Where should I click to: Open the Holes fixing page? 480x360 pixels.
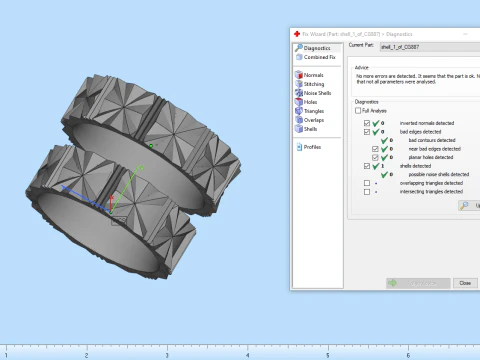[x=306, y=102]
